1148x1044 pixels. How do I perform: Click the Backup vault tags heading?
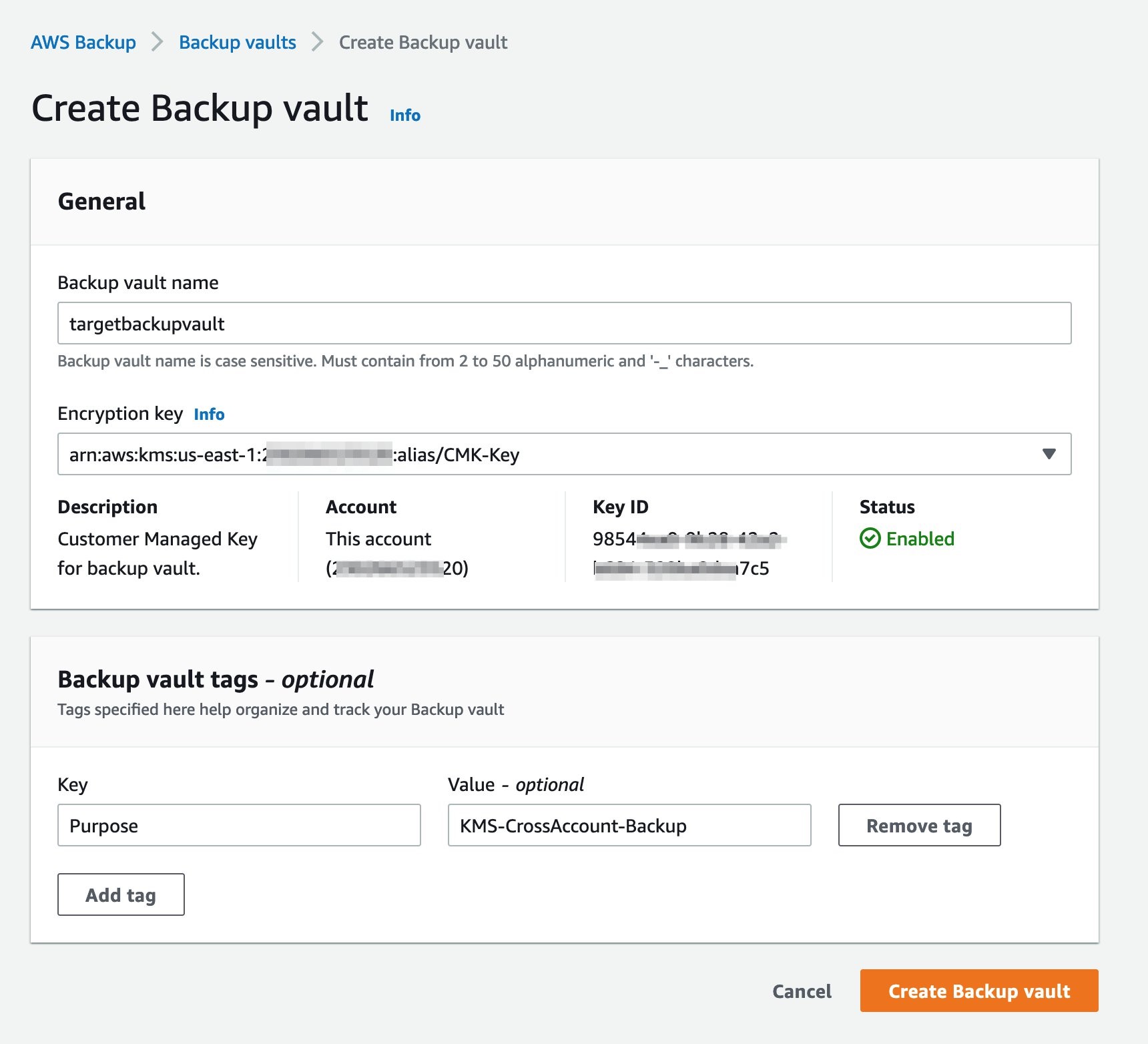tap(216, 679)
